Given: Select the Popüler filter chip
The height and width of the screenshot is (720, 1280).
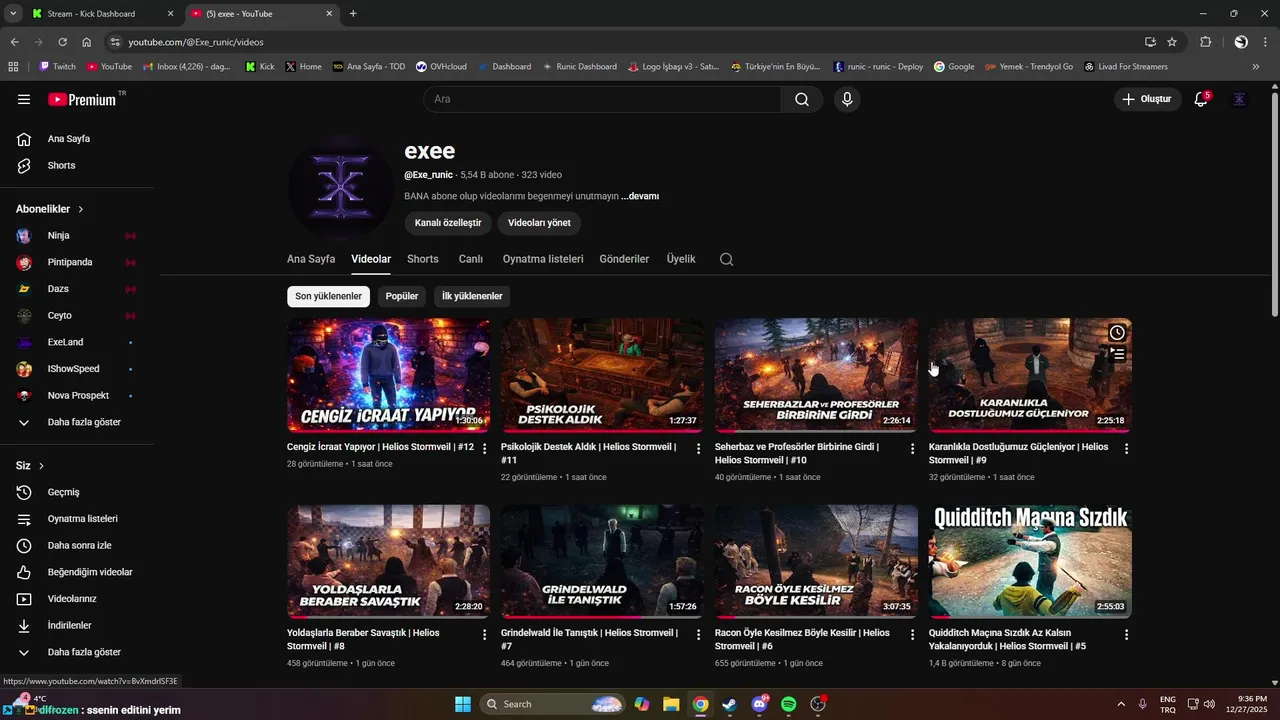Looking at the screenshot, I should click(402, 296).
